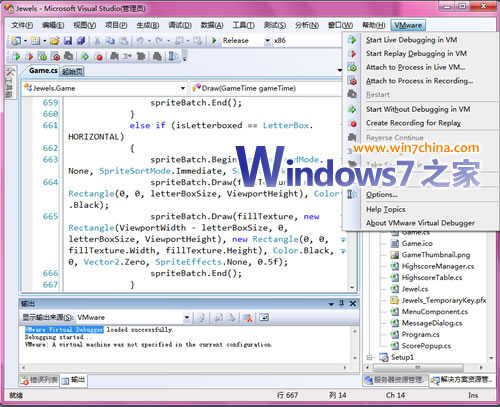Click the New Project toolbar icon
500x407 pixels.
pos(15,41)
